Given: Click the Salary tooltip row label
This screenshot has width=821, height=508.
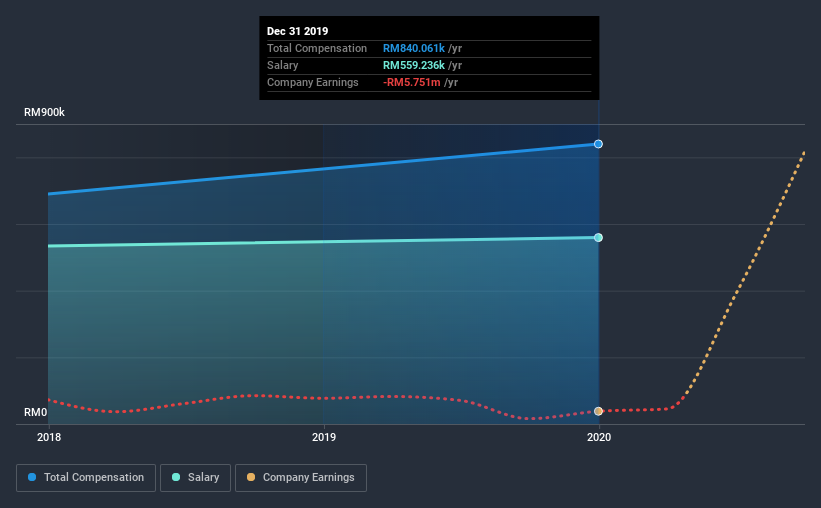Looking at the screenshot, I should pos(283,65).
